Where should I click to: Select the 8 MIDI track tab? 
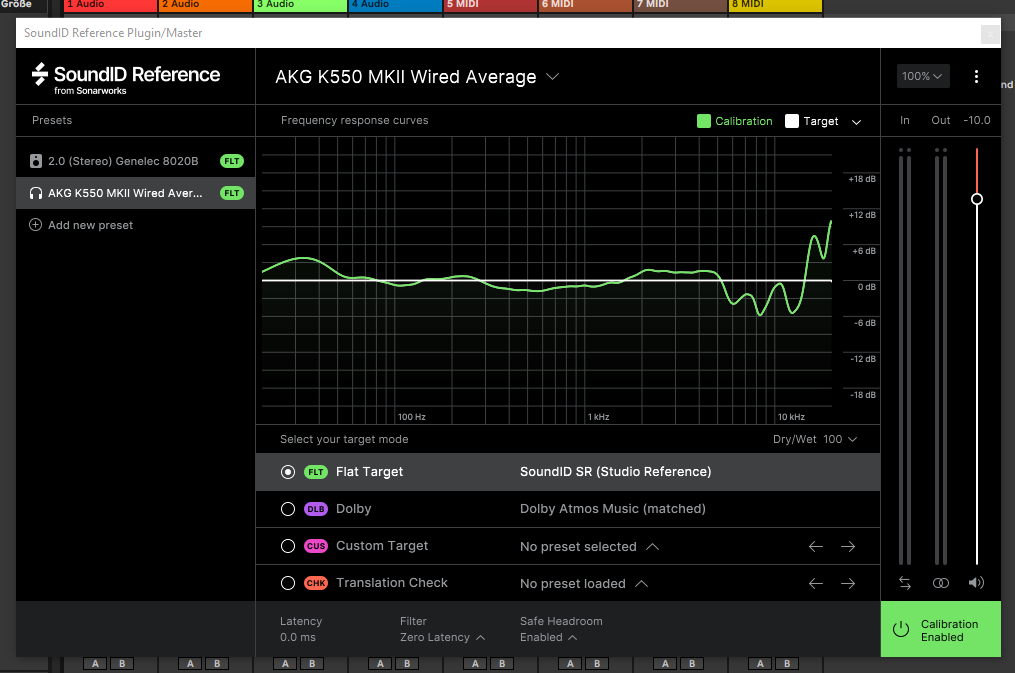click(775, 5)
